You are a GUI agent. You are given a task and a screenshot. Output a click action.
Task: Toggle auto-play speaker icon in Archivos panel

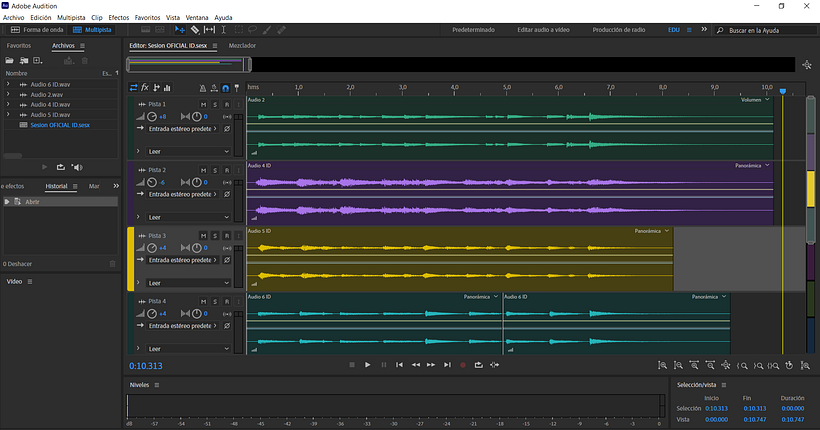77,167
